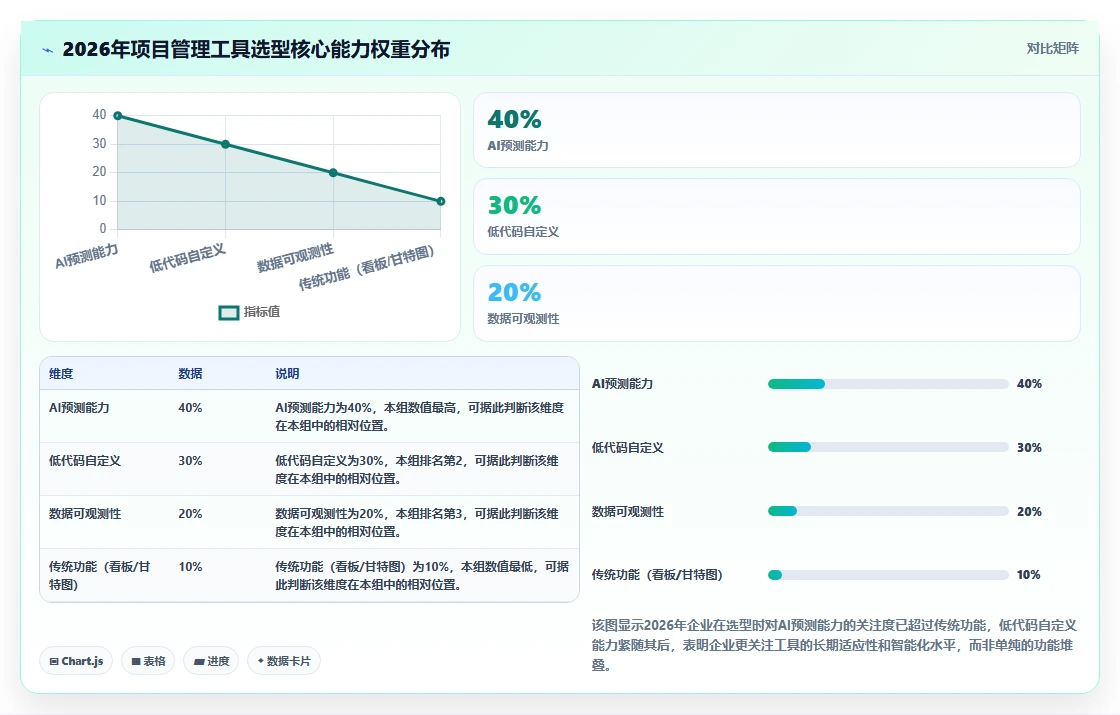Click the 进度 tag
1120x715 pixels.
211,661
